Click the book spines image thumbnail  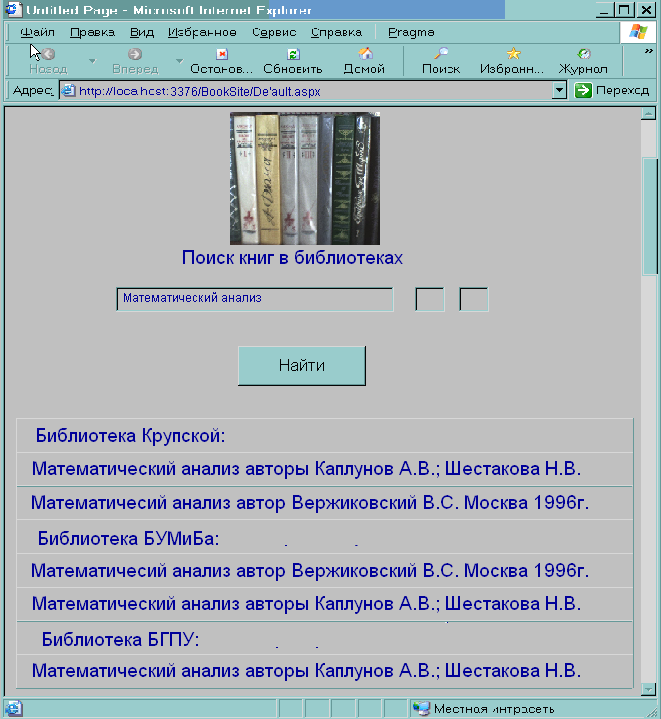[x=305, y=178]
